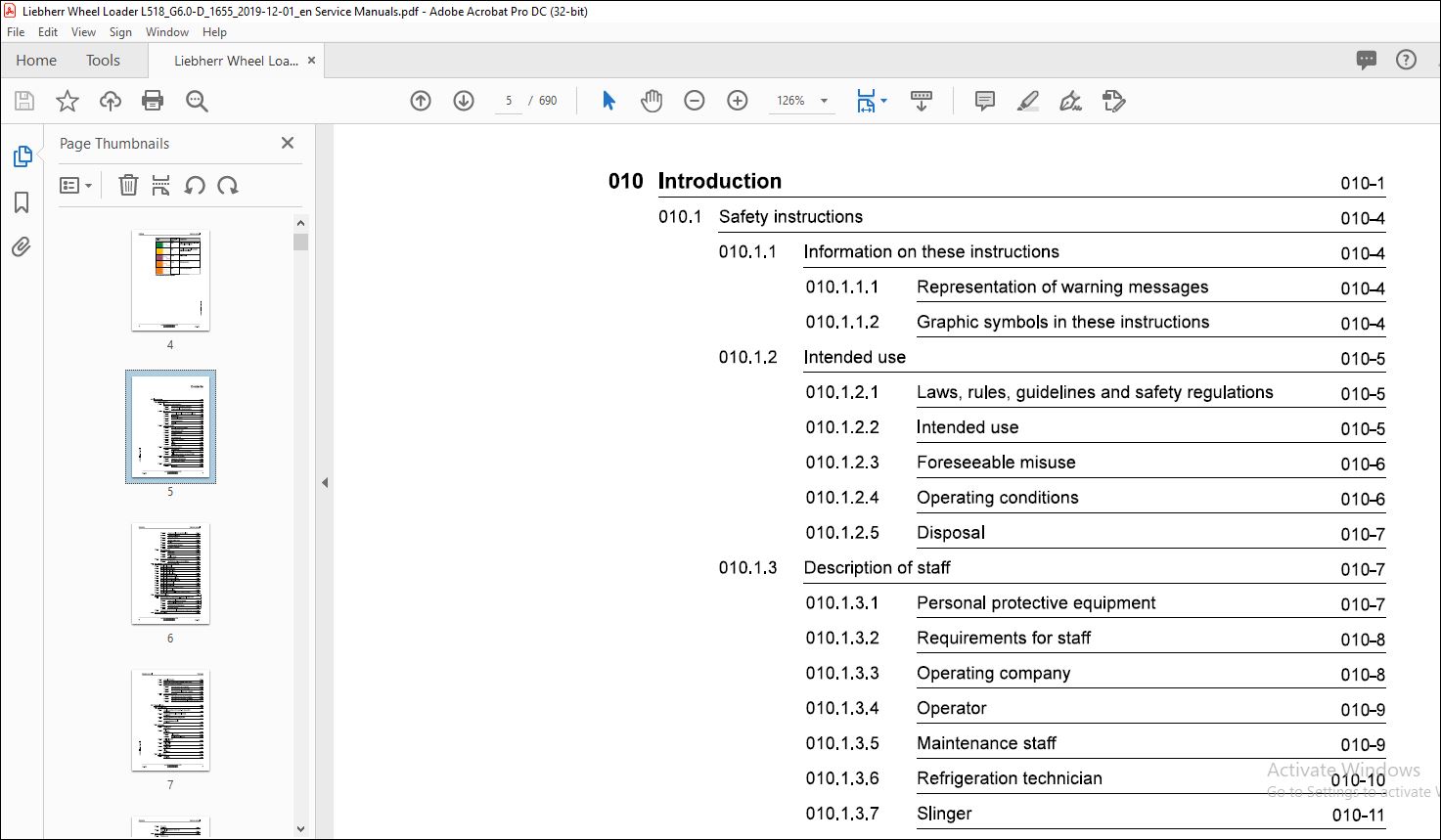Viewport: 1441px width, 840px height.
Task: Open the View menu
Action: click(83, 32)
